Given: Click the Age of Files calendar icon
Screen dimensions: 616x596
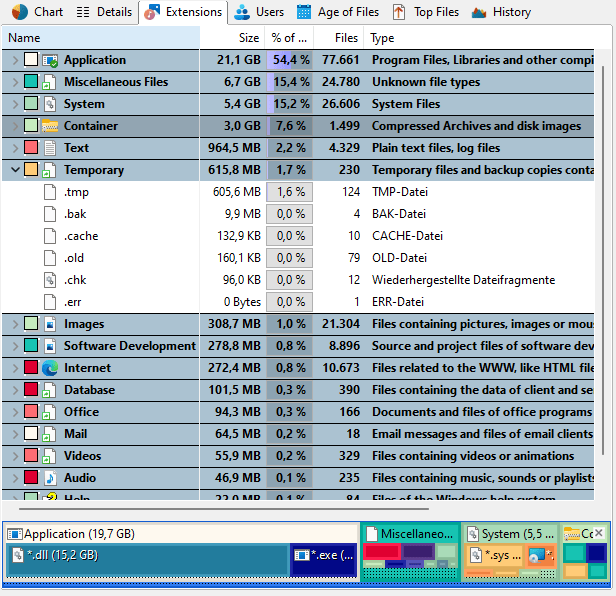Looking at the screenshot, I should pyautogui.click(x=305, y=12).
